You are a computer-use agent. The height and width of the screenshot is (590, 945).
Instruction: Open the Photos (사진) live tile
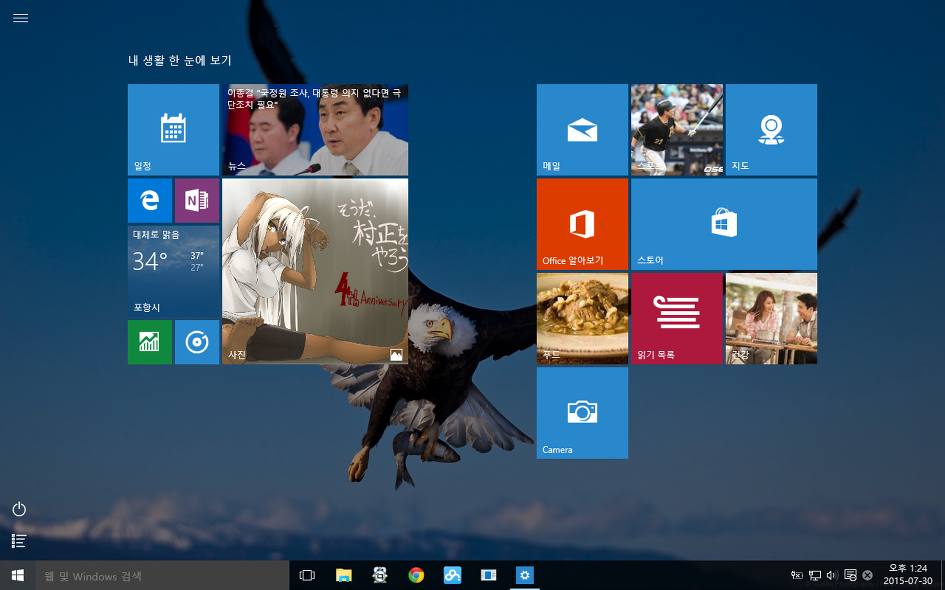[315, 271]
